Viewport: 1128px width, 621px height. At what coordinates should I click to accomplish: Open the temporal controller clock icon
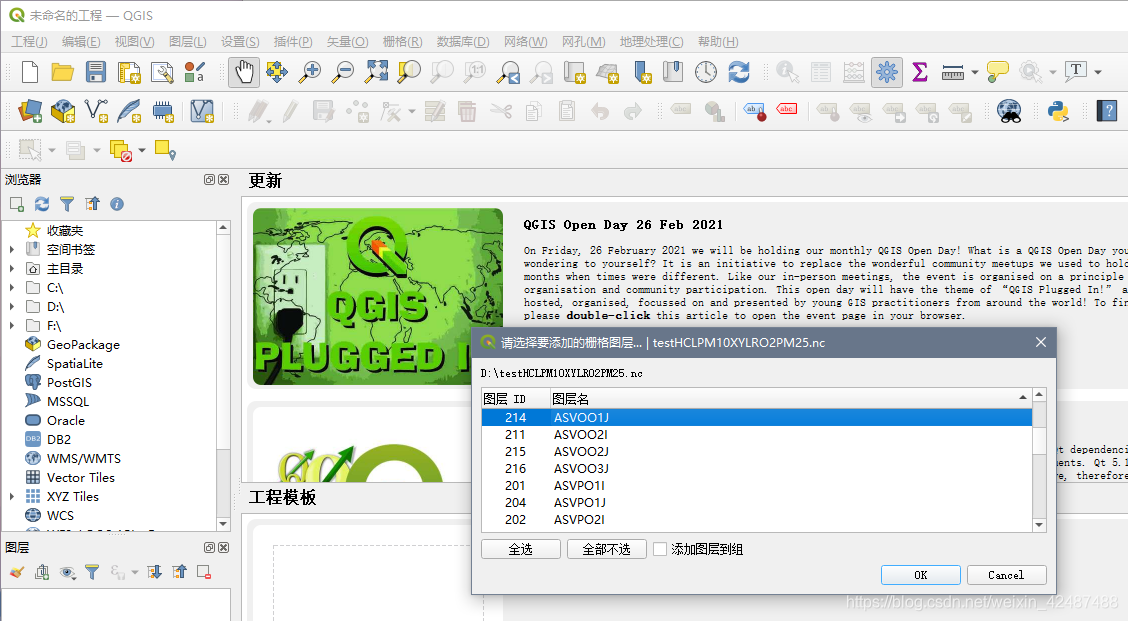point(706,72)
